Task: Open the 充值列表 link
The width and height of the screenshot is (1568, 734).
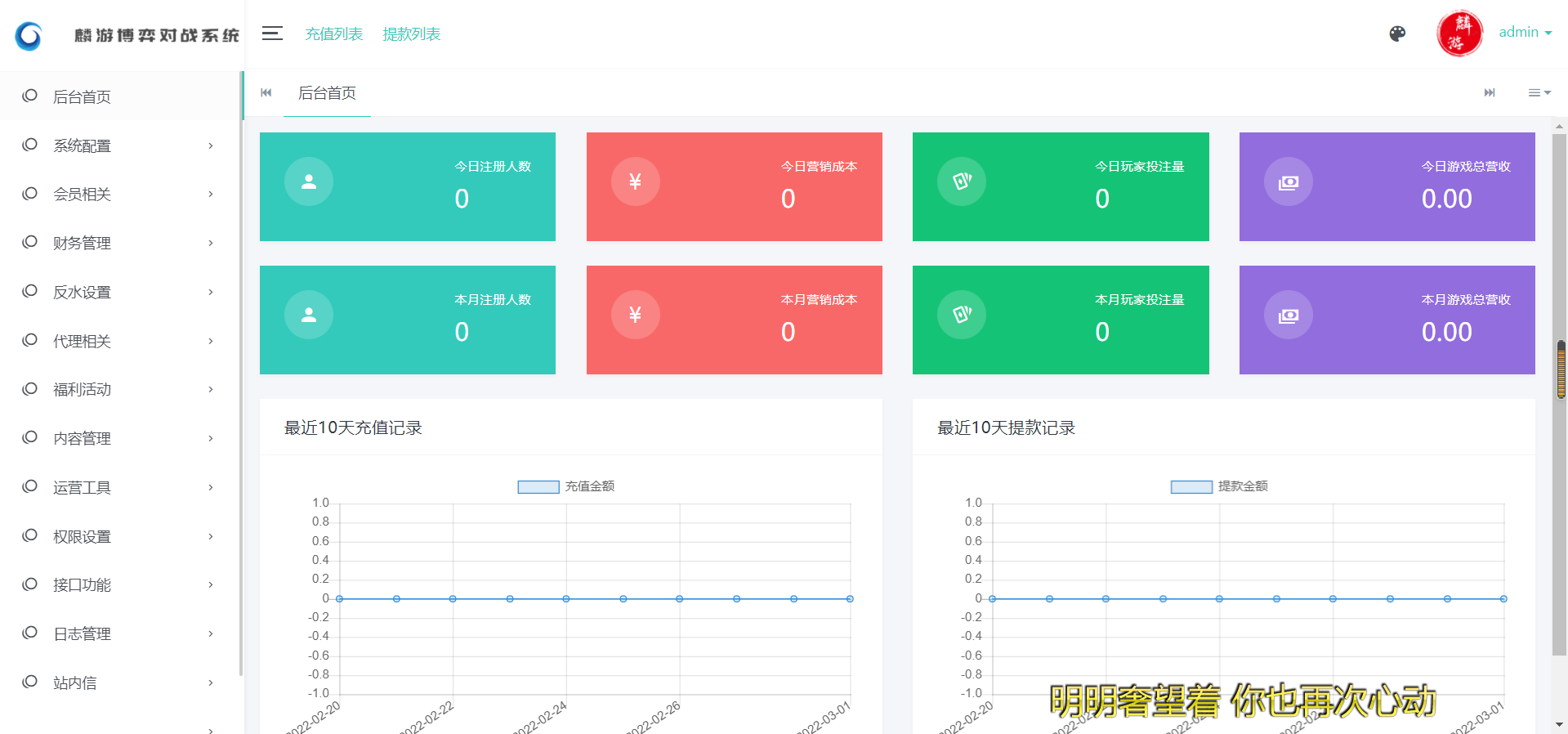Action: click(333, 34)
